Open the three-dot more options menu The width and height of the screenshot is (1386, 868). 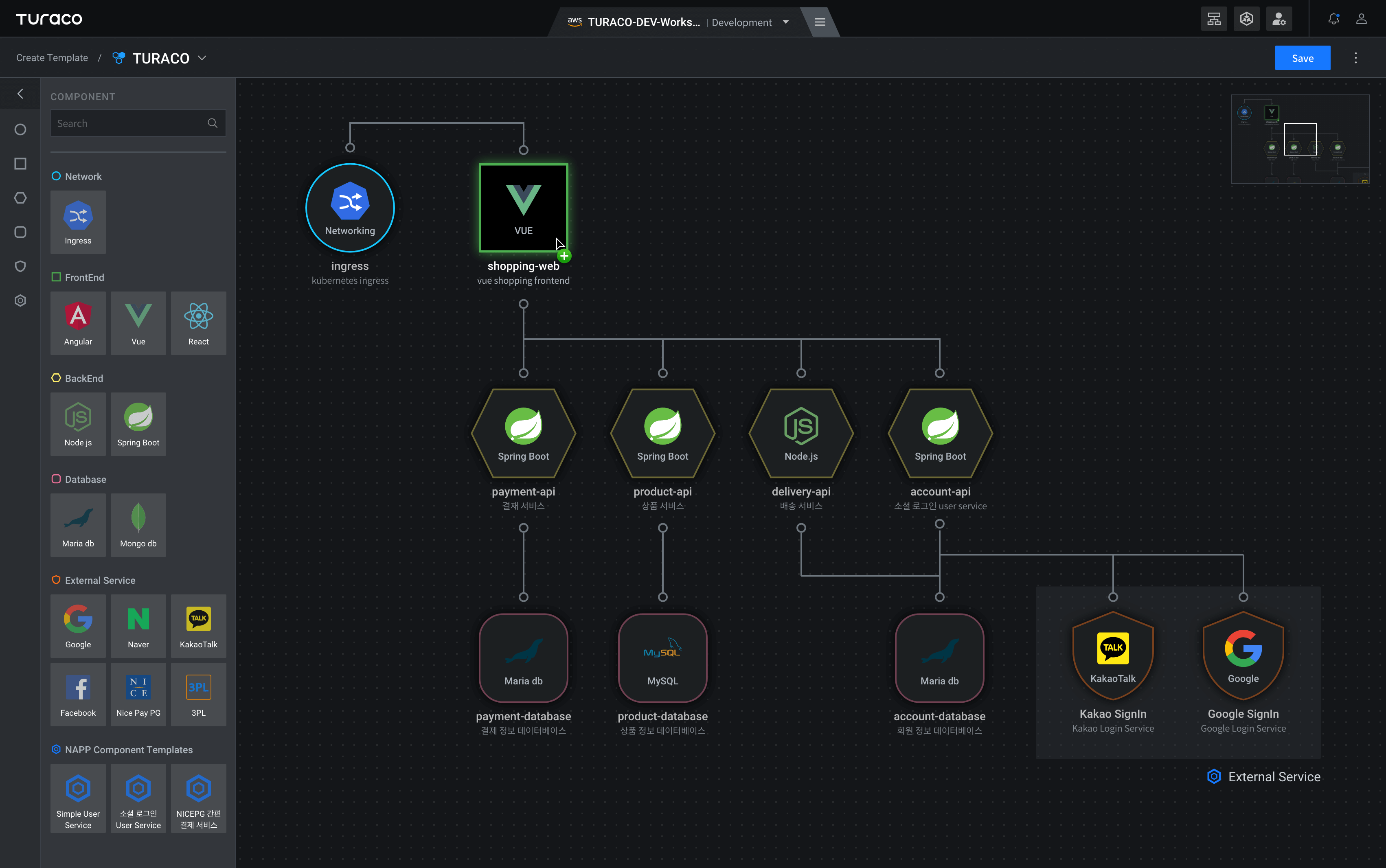pyautogui.click(x=1356, y=58)
